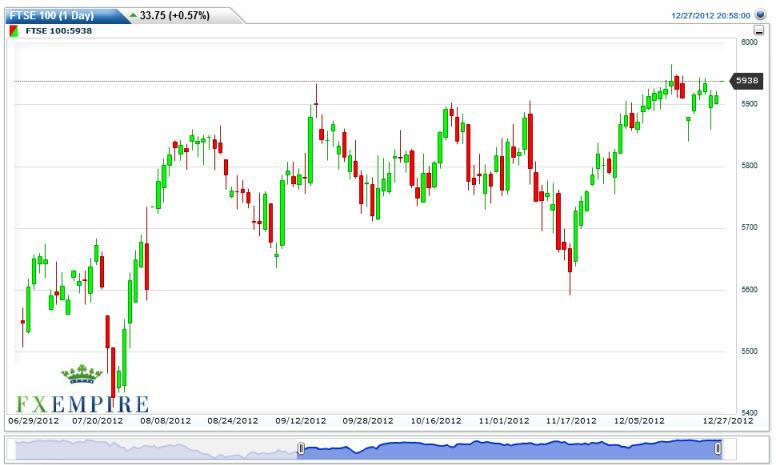This screenshot has height=465, width=776.
Task: Collapse the chart panel with minus button
Action: (x=760, y=31)
